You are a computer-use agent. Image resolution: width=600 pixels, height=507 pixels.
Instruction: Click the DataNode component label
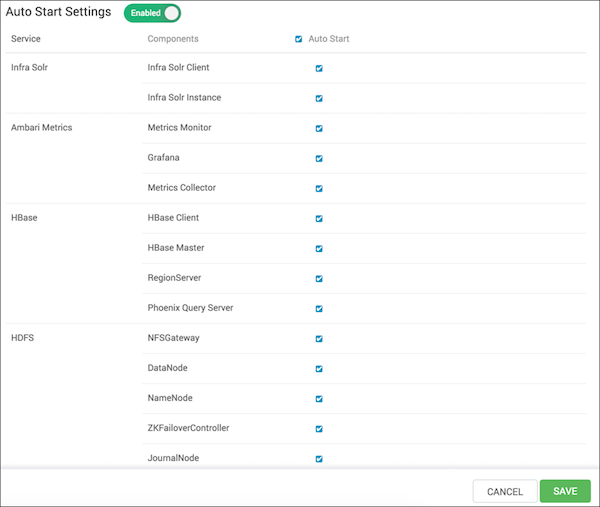[167, 368]
